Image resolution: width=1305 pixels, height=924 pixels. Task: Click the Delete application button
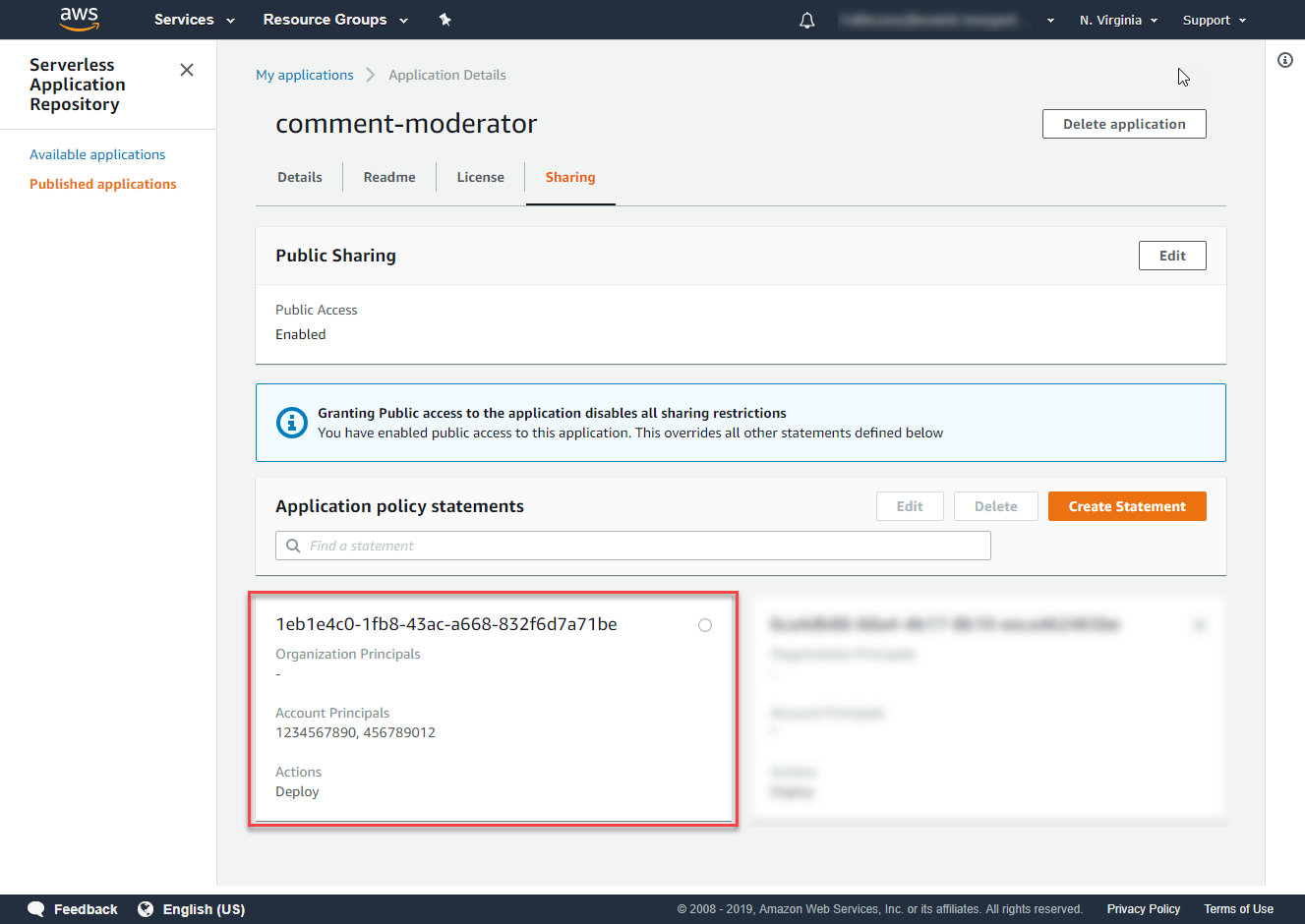point(1124,124)
